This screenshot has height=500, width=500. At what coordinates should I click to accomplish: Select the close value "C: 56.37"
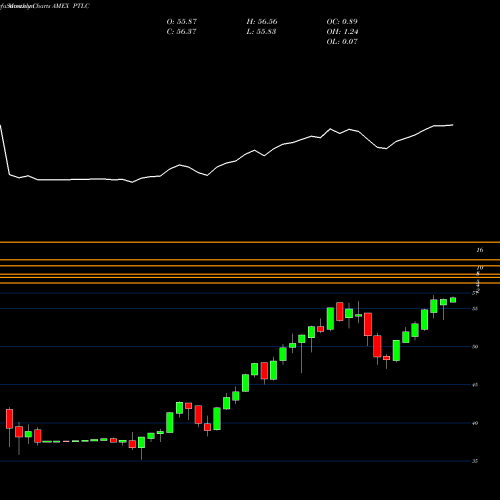(181, 32)
